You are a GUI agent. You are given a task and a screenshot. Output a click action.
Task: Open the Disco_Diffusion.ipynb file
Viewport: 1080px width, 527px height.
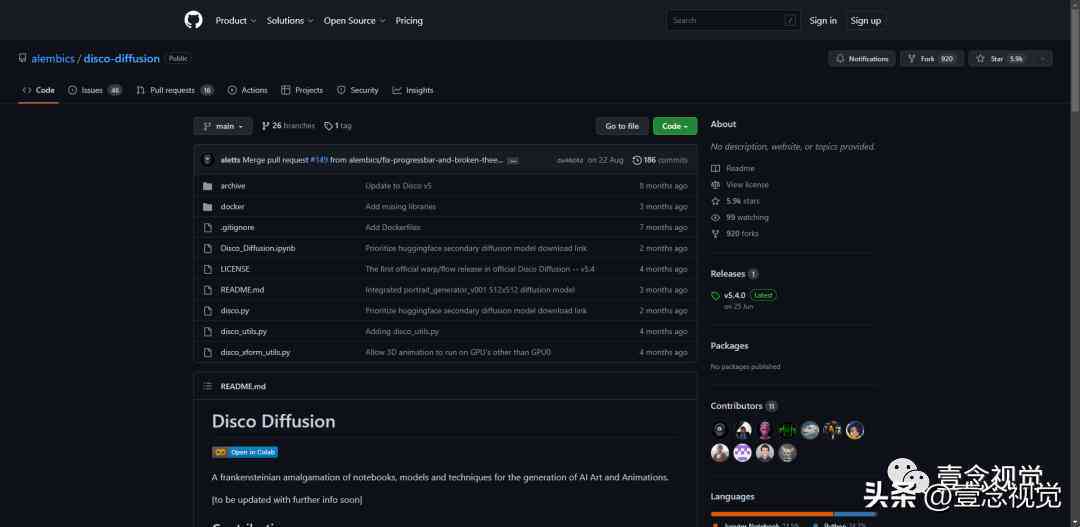click(258, 248)
